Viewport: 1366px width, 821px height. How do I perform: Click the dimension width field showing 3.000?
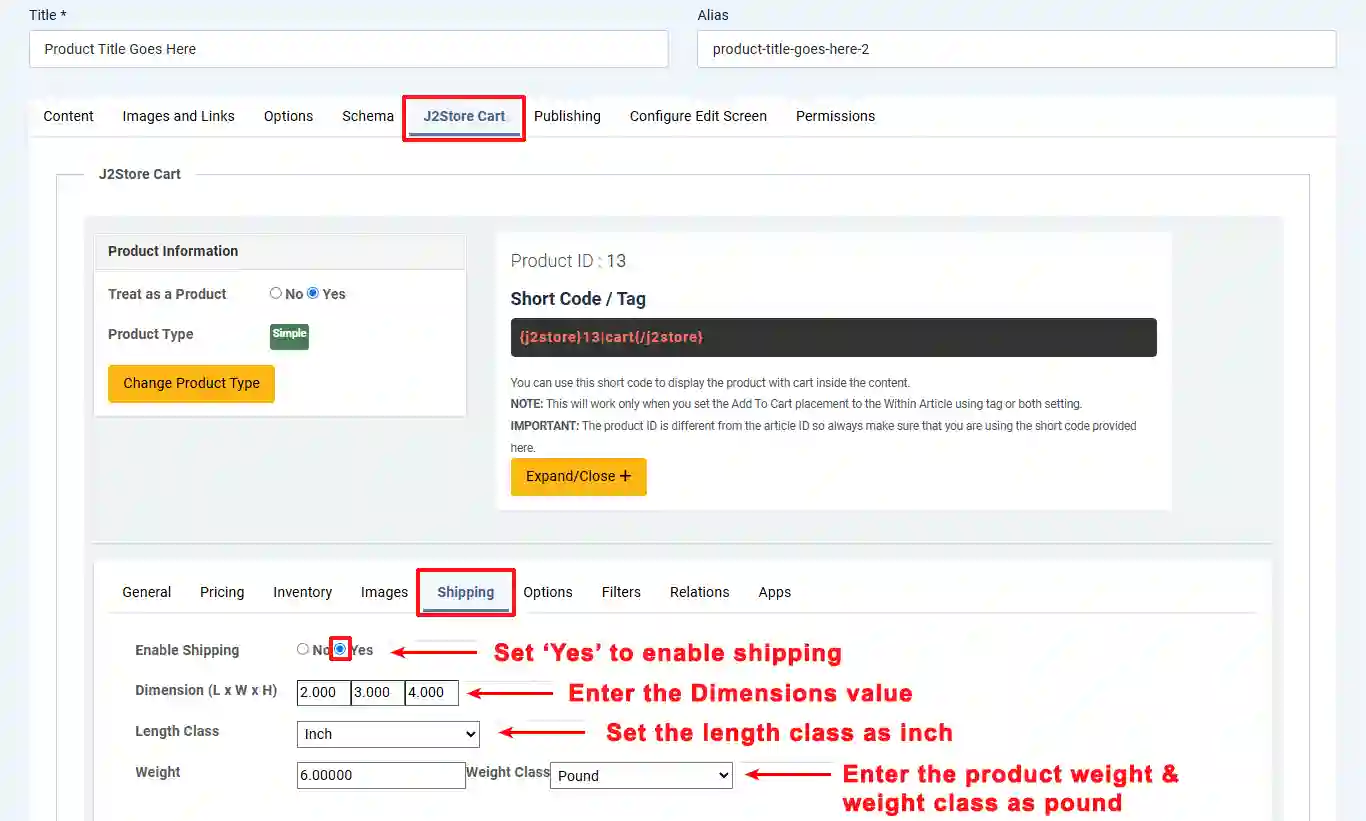coord(378,692)
